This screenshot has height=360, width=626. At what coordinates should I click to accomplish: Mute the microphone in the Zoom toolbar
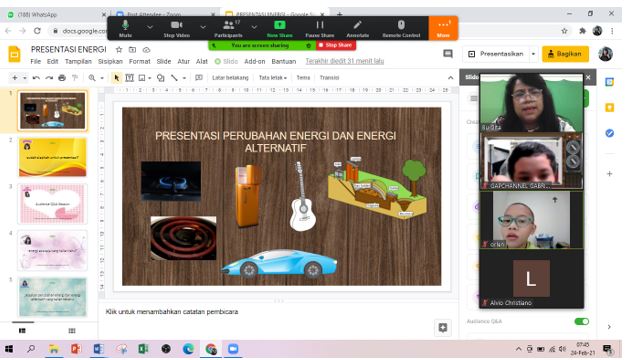point(125,28)
